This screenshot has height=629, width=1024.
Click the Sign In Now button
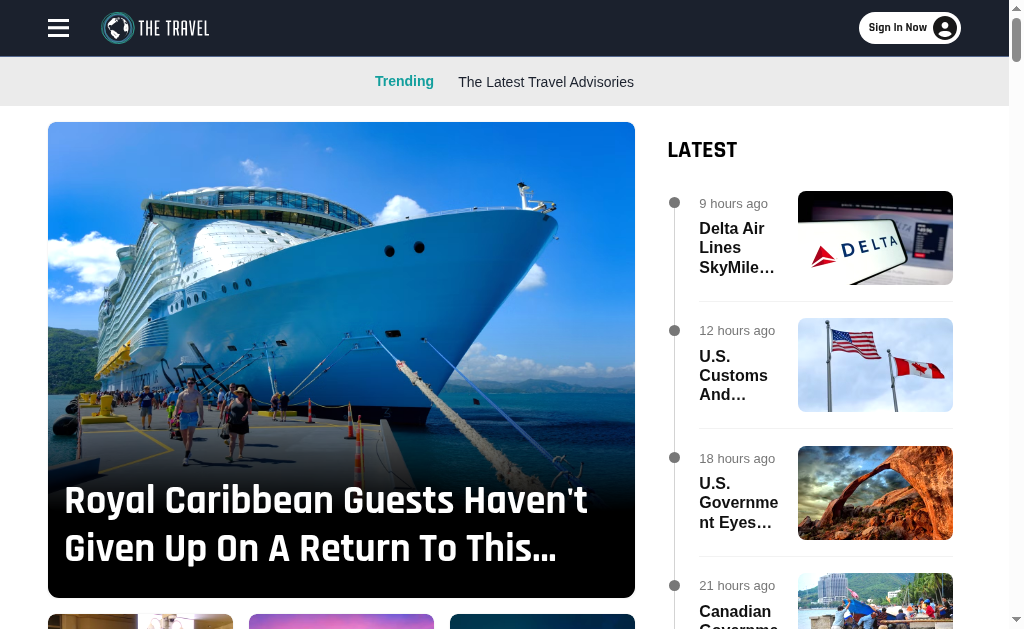(x=909, y=28)
